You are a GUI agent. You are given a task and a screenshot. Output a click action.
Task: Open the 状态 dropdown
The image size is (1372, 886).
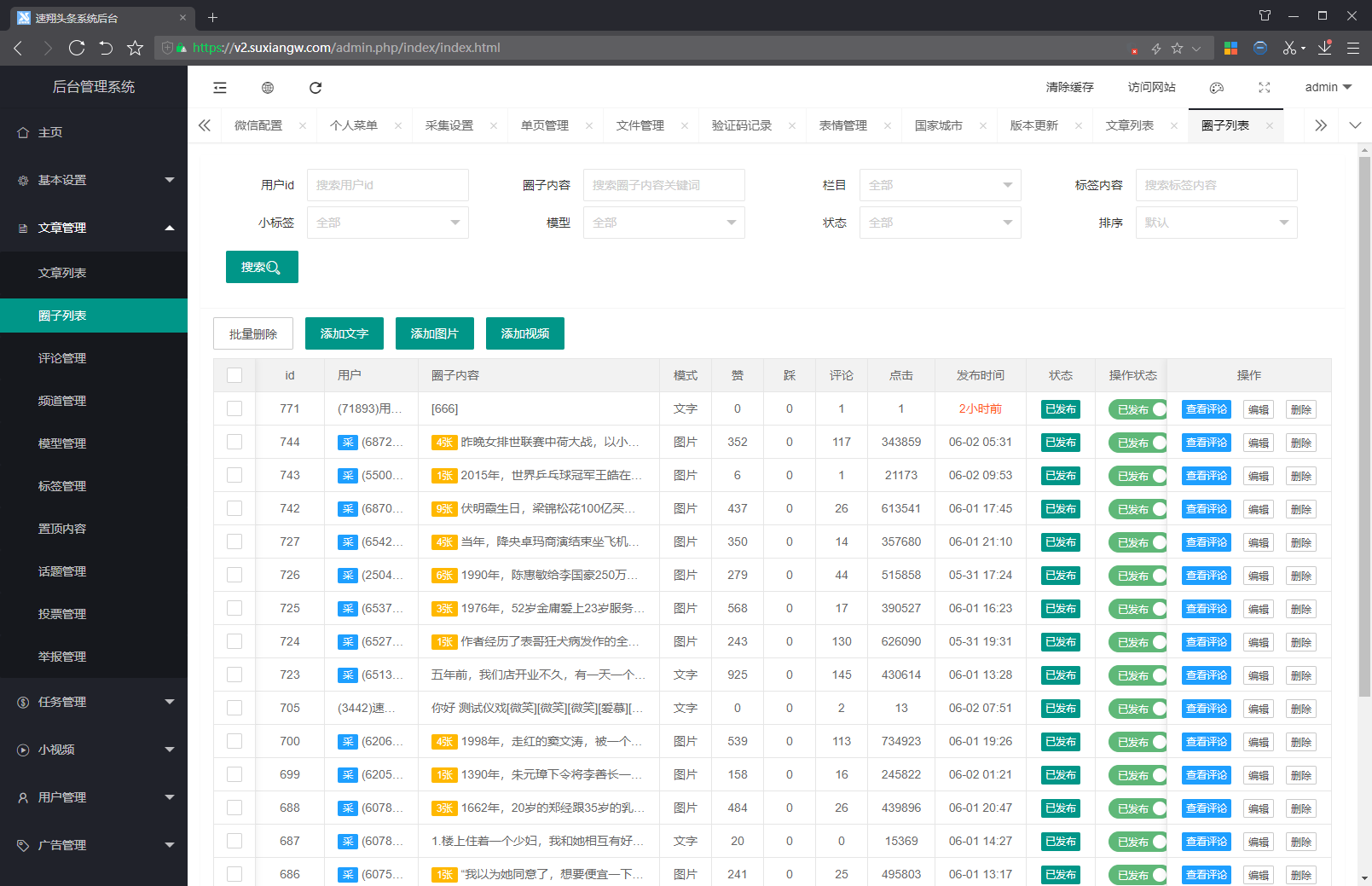(x=940, y=223)
